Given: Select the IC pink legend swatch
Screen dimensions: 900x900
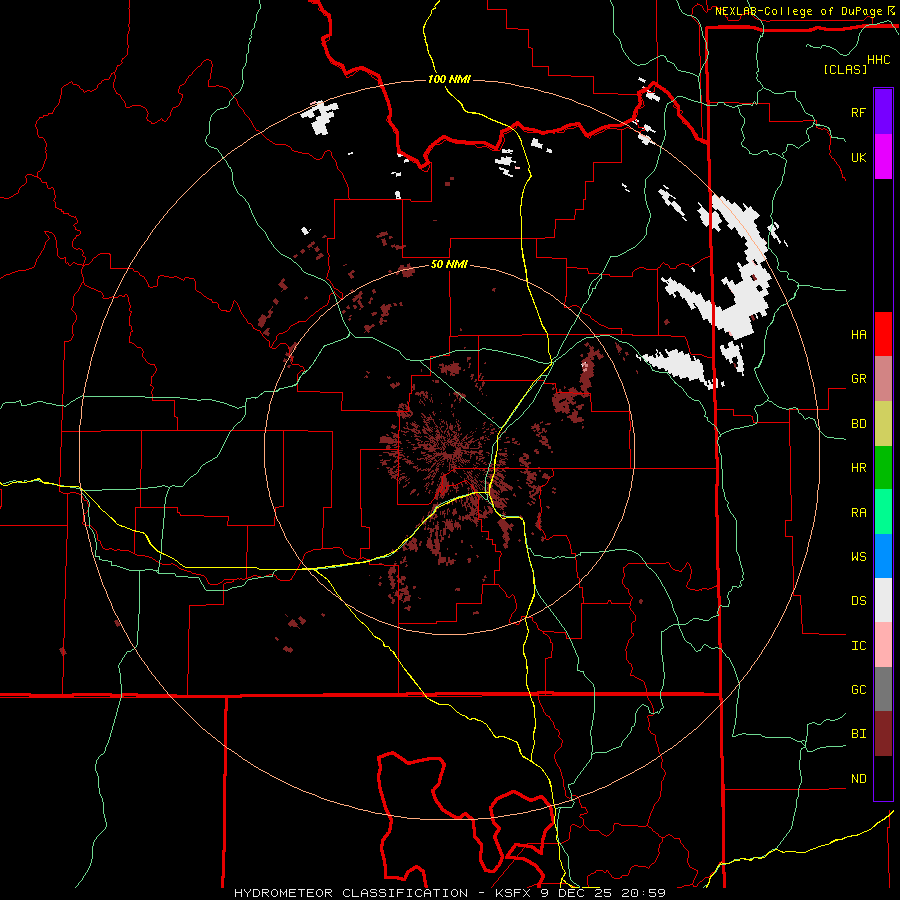Looking at the screenshot, I should pyautogui.click(x=883, y=645).
